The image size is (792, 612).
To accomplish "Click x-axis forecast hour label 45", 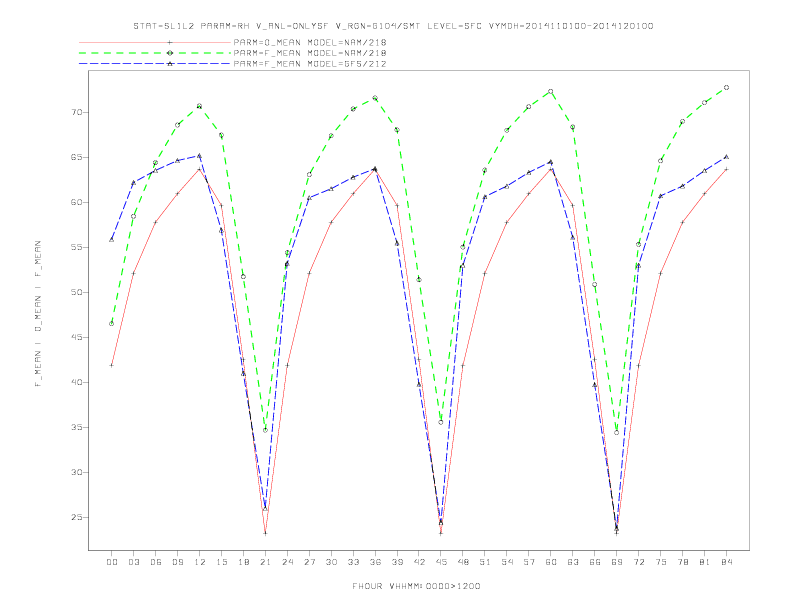I will 441,562.
